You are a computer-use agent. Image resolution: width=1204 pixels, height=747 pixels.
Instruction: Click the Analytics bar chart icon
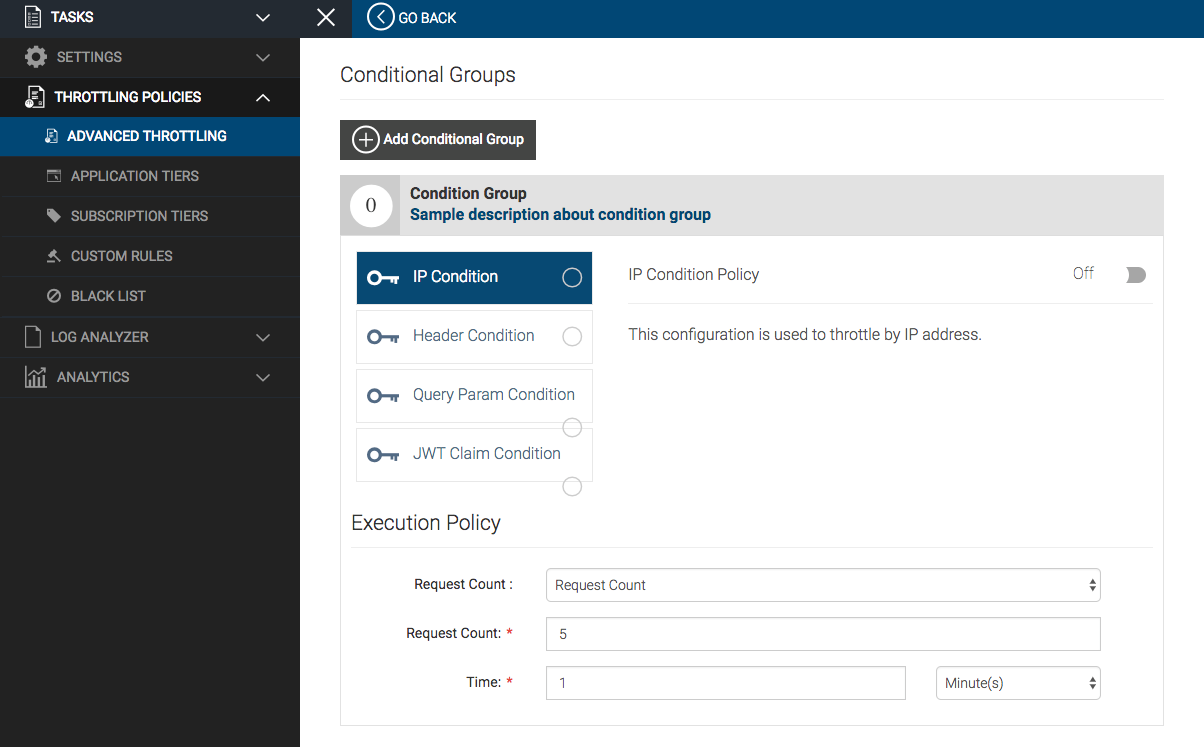click(37, 377)
